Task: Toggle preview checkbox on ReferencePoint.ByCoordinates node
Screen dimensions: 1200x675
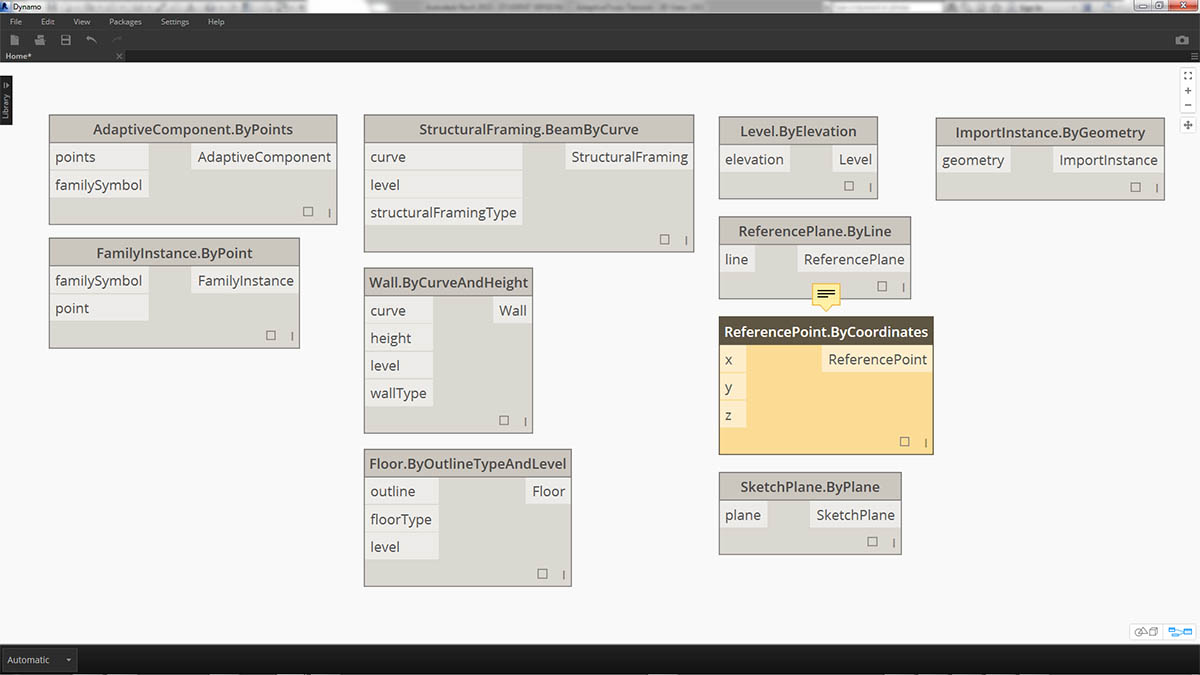Action: pyautogui.click(x=904, y=442)
